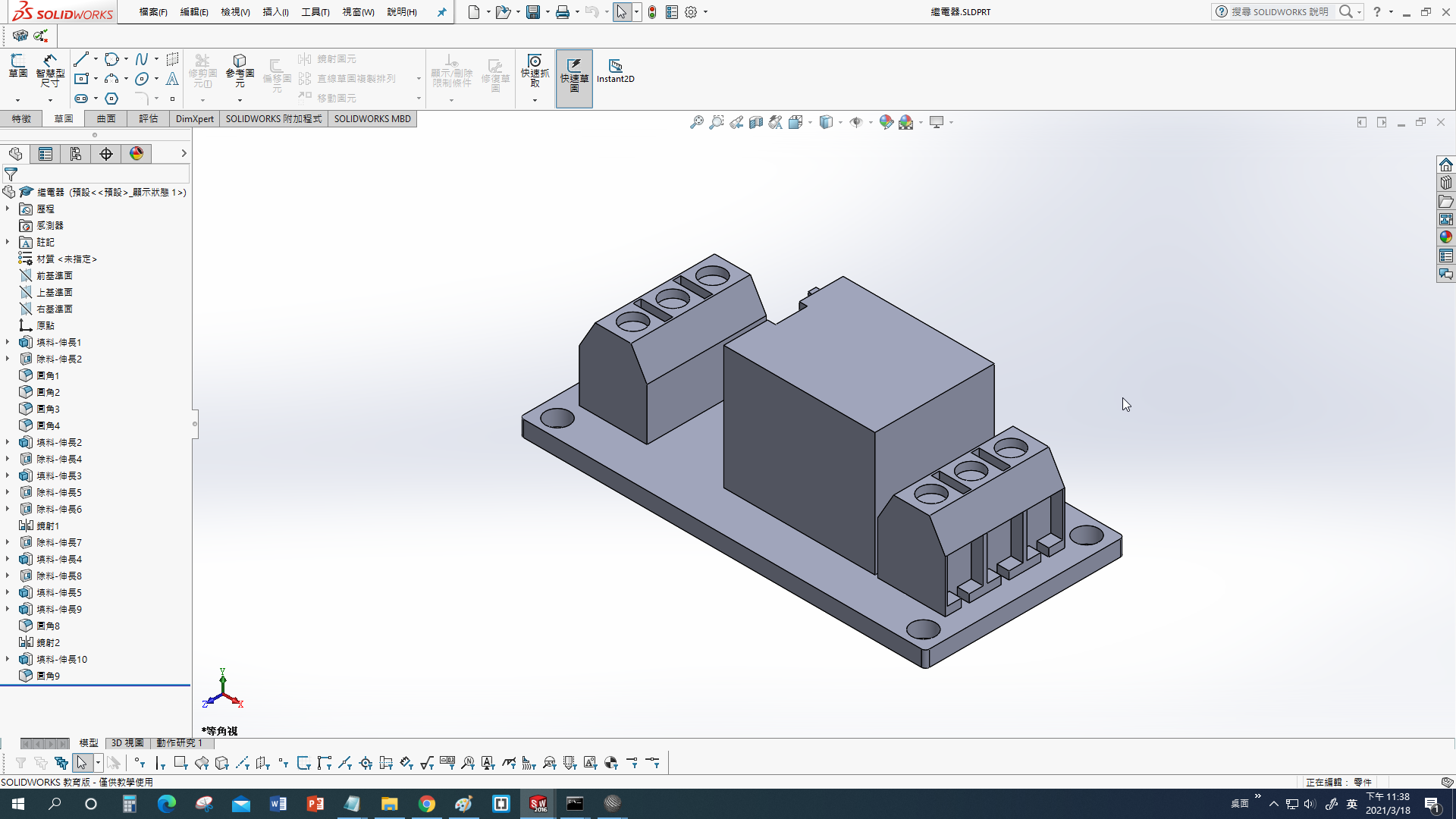This screenshot has height=819, width=1456.
Task: Select the straight slot sketch tool
Action: pyautogui.click(x=81, y=99)
